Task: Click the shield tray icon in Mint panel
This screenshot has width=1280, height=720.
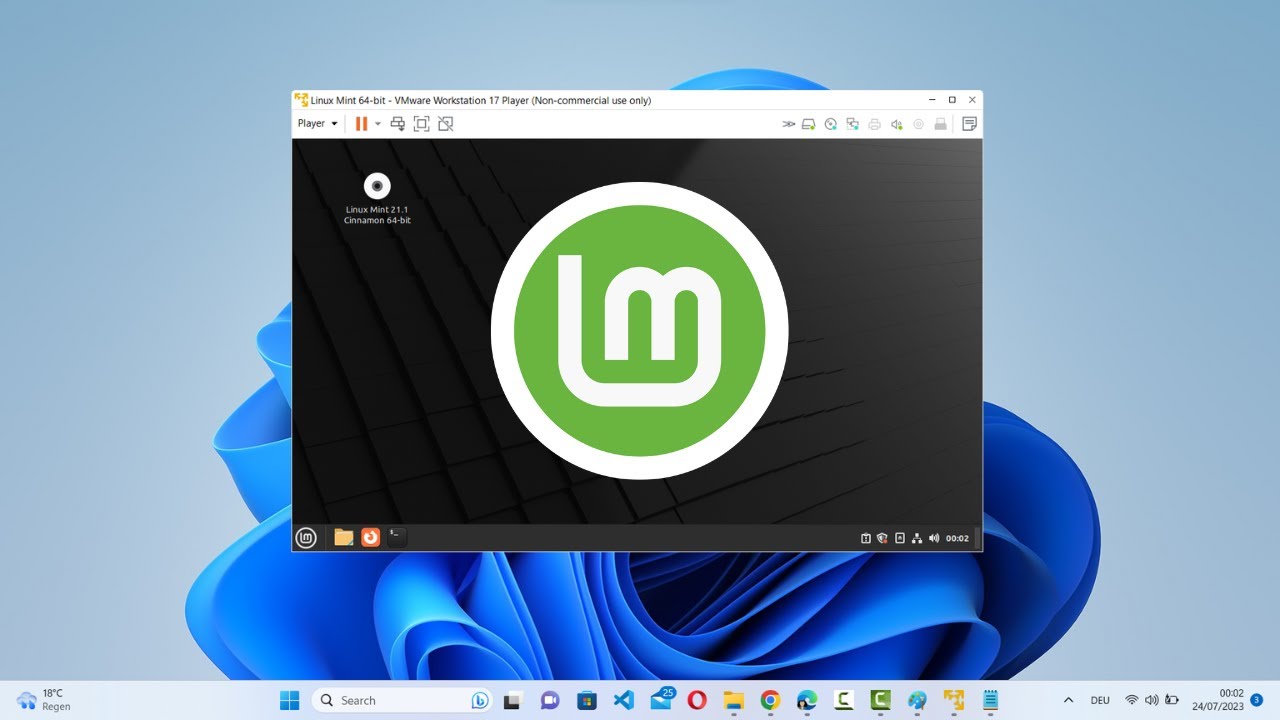Action: [883, 538]
